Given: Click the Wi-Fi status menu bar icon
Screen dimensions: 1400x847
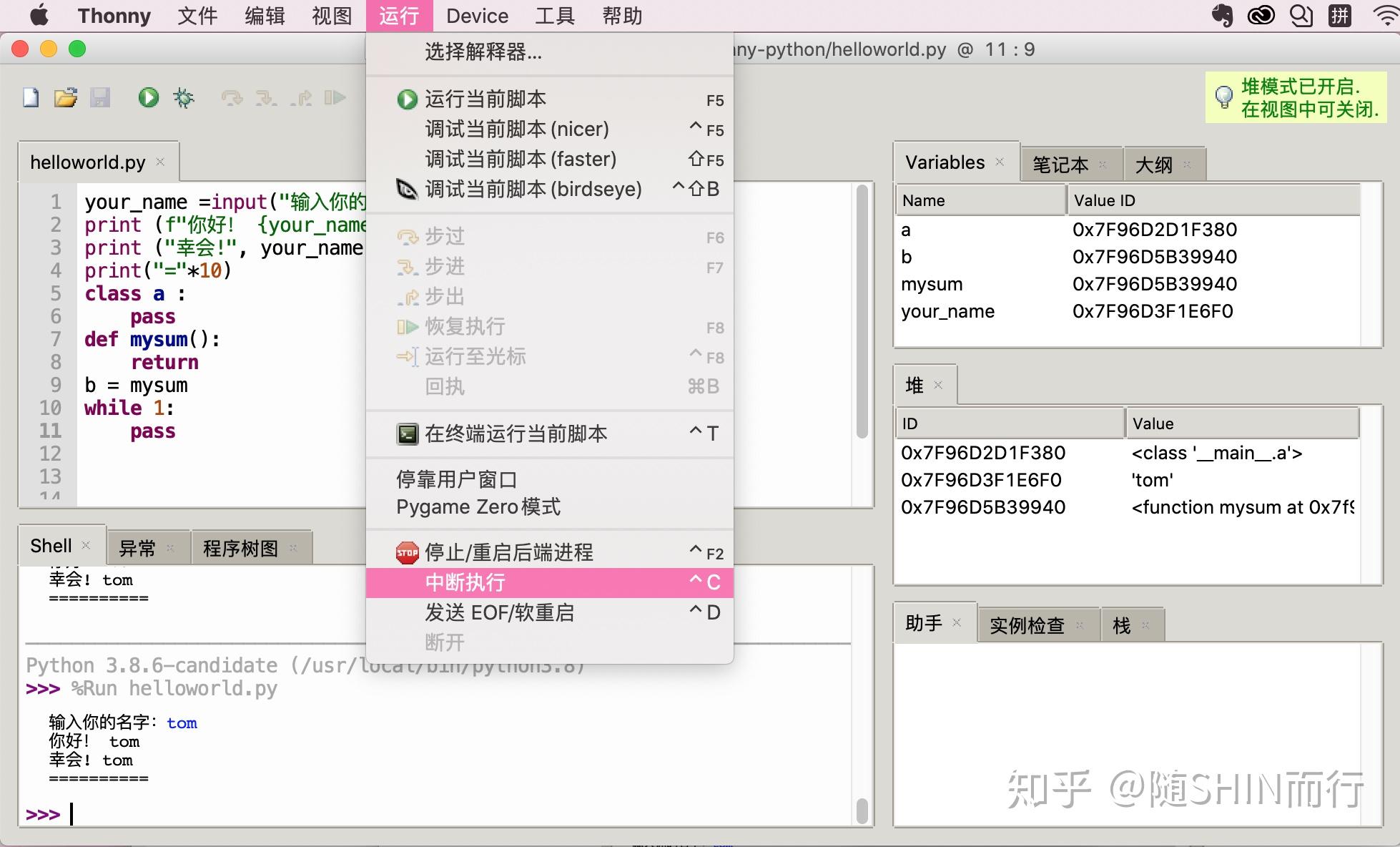Looking at the screenshot, I should tap(1386, 15).
